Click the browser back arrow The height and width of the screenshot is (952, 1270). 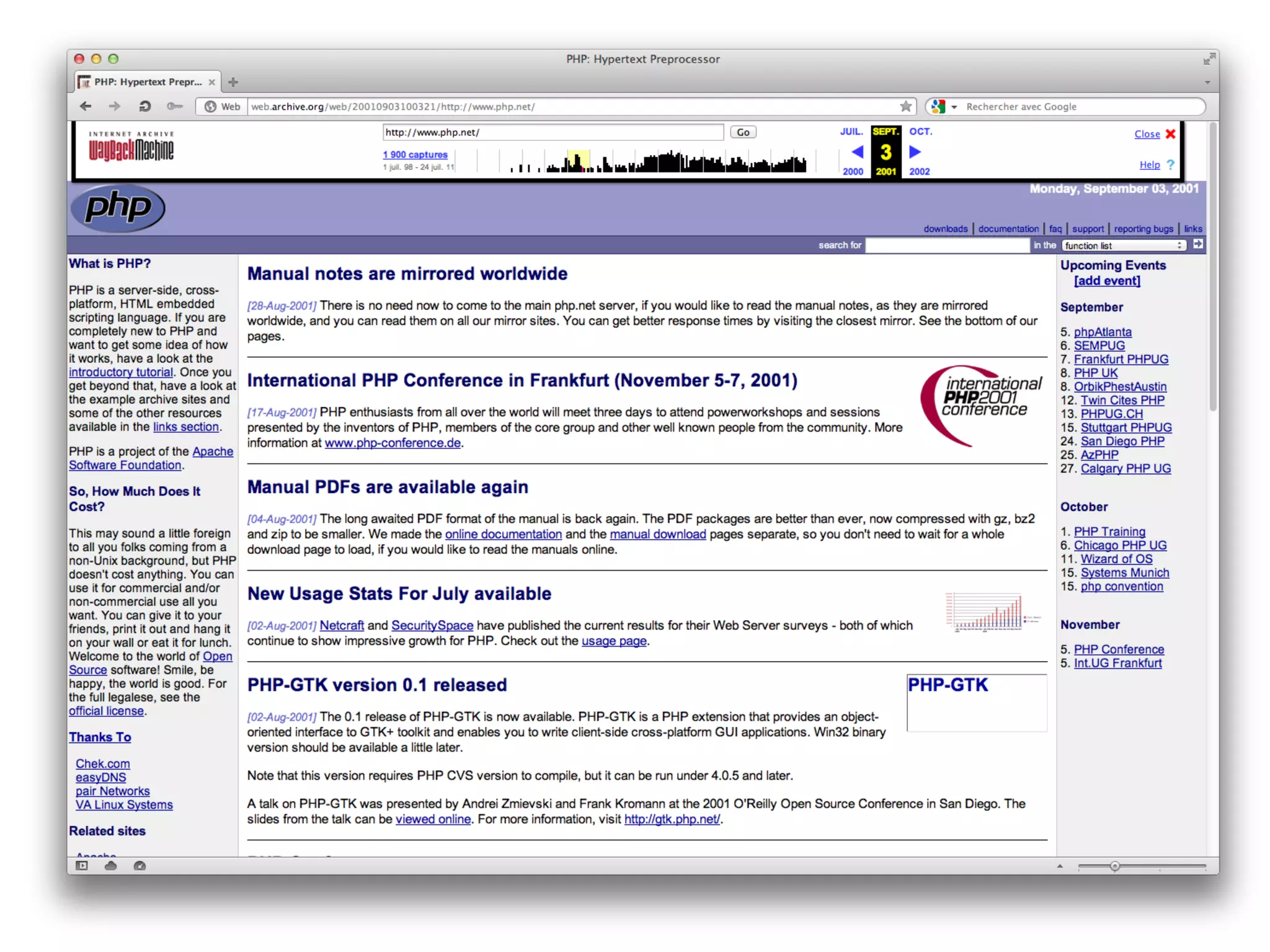click(x=86, y=106)
